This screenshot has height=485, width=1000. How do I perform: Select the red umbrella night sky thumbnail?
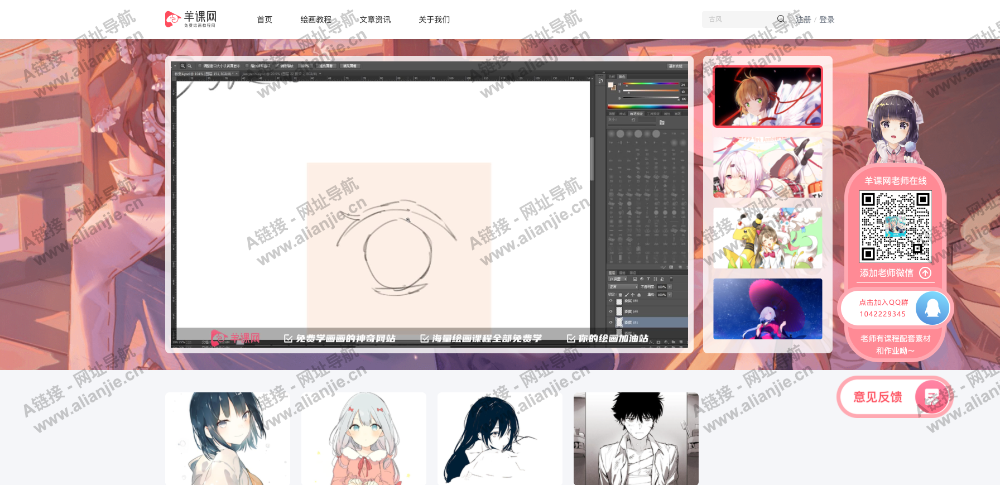pos(768,308)
